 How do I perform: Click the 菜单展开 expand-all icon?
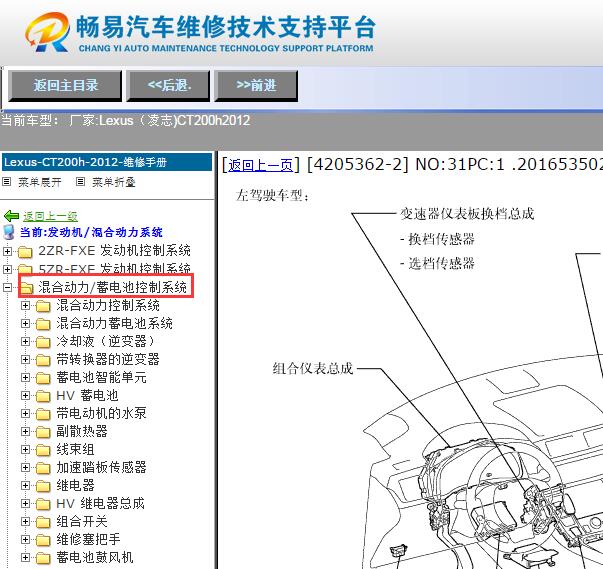pos(7,181)
